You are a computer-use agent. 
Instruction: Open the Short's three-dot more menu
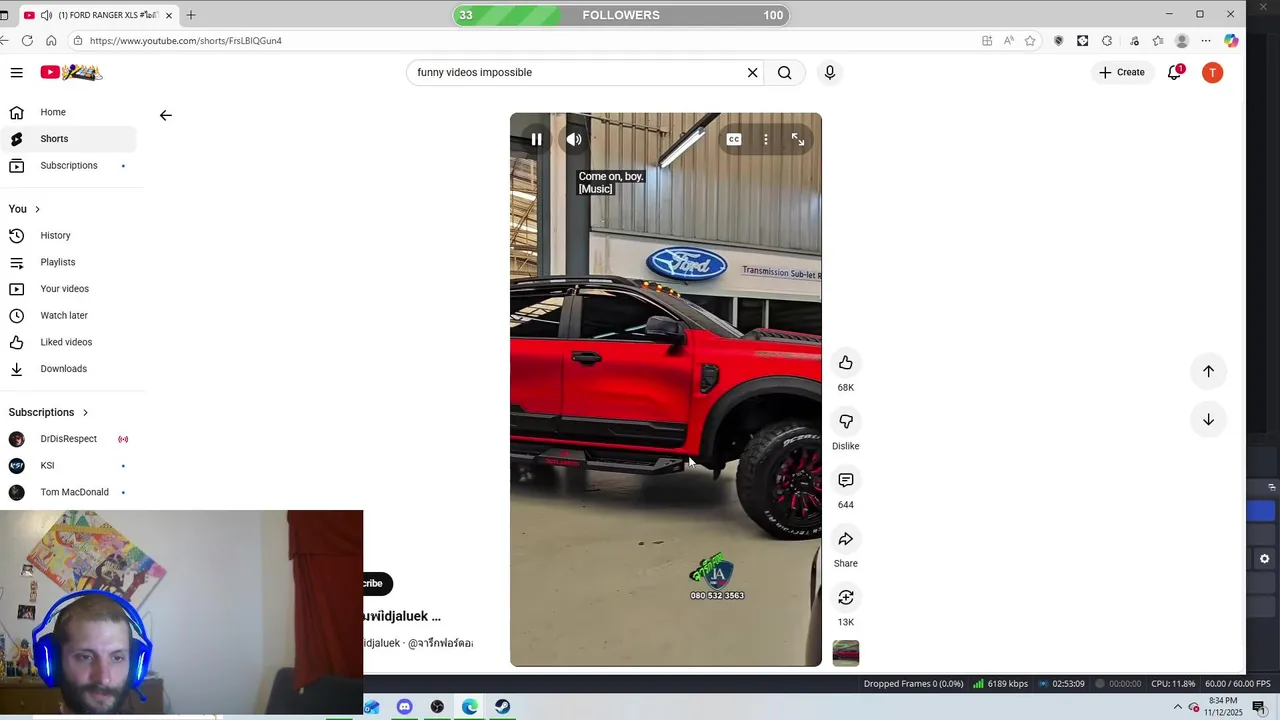click(766, 140)
